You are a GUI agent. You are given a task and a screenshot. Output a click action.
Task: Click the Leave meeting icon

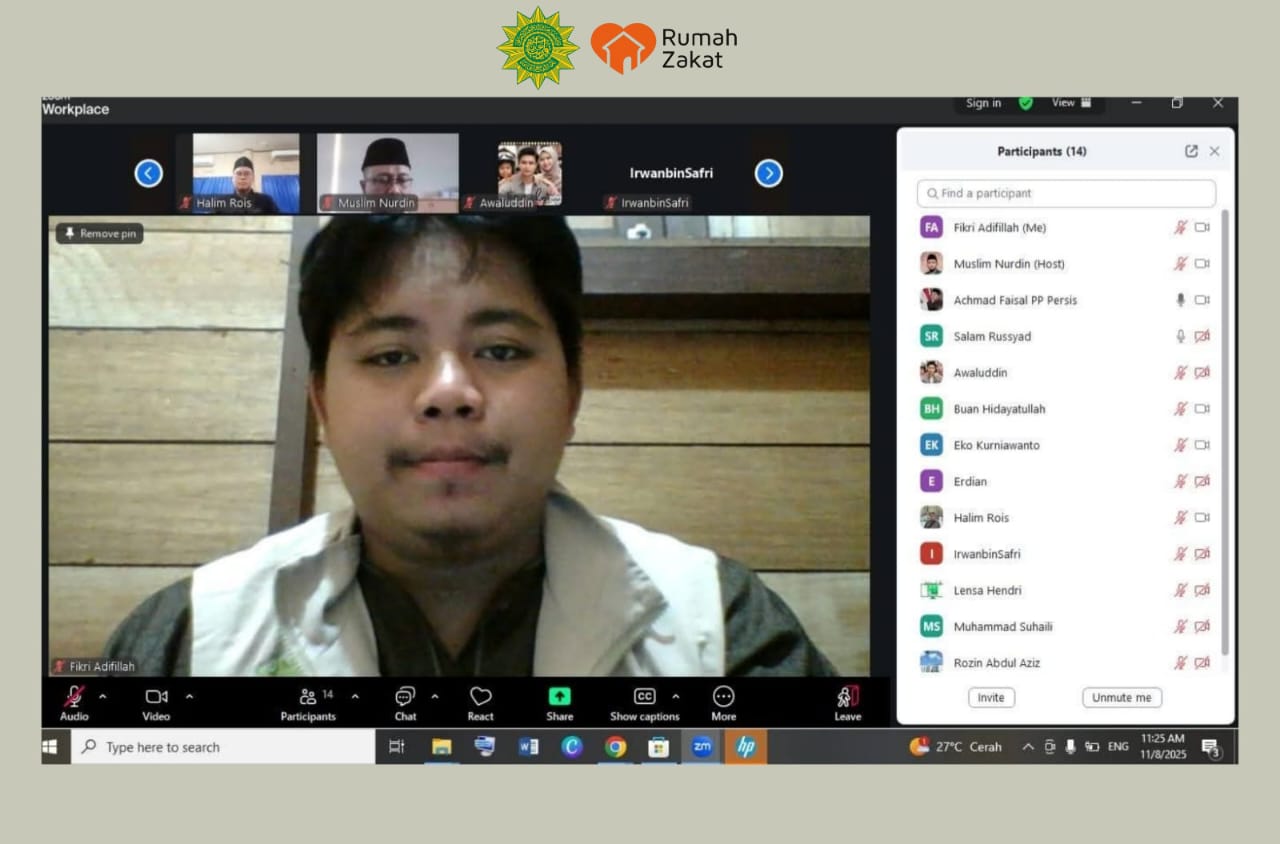pyautogui.click(x=847, y=697)
